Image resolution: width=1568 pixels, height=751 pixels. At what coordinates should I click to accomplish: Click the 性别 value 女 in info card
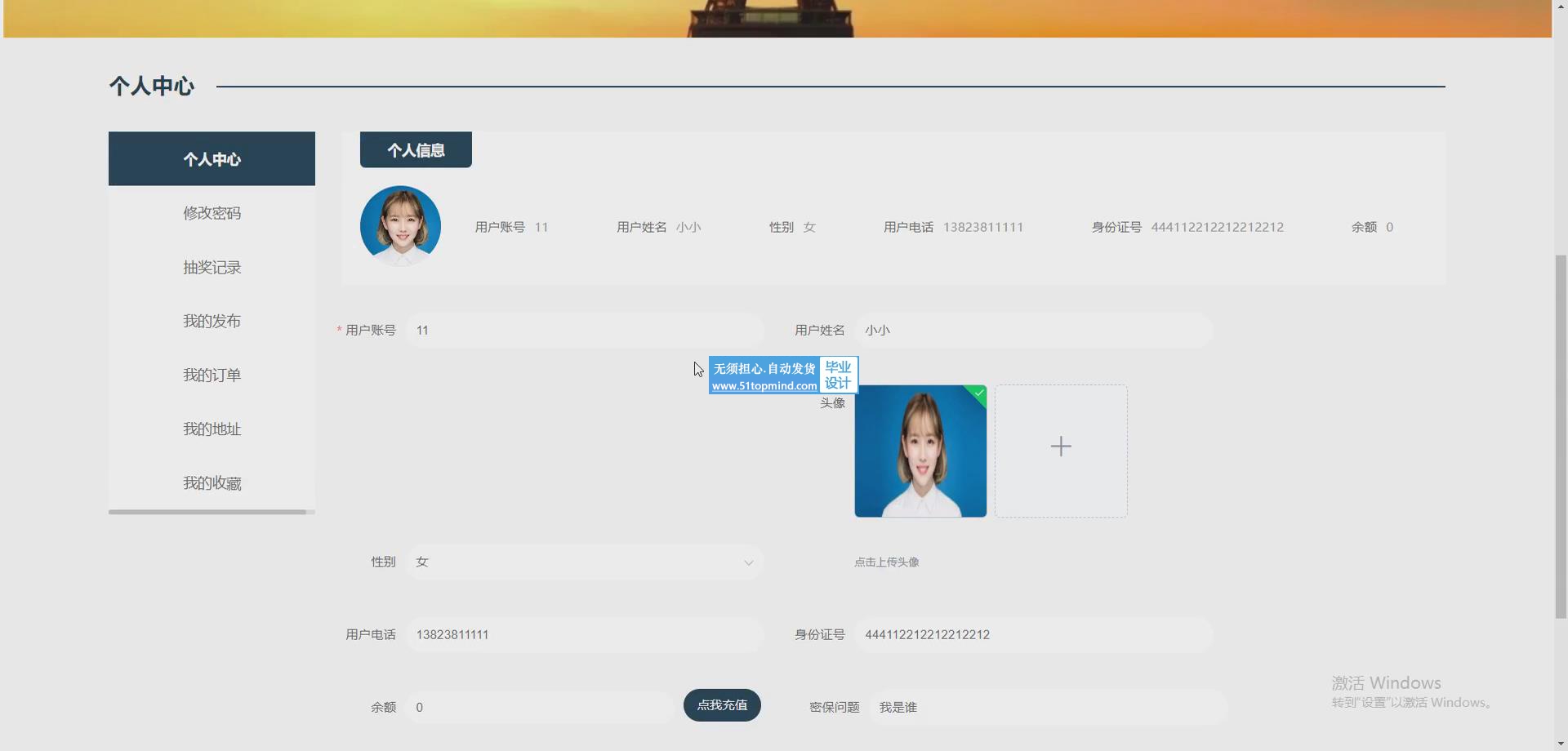tap(809, 228)
